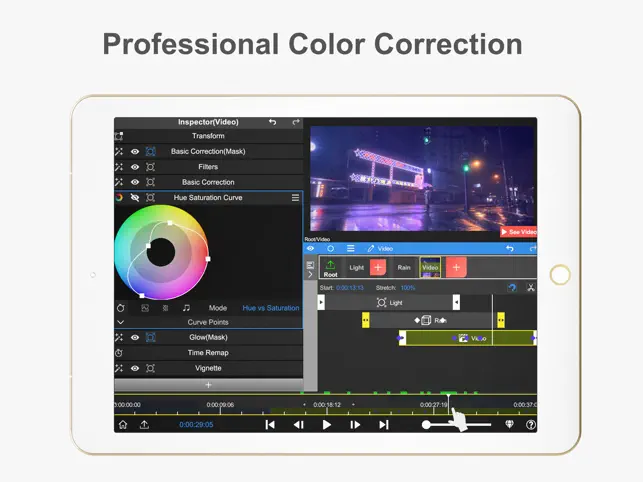Add a new effect with plus bar
Image resolution: width=643 pixels, height=482 pixels.
click(x=208, y=384)
